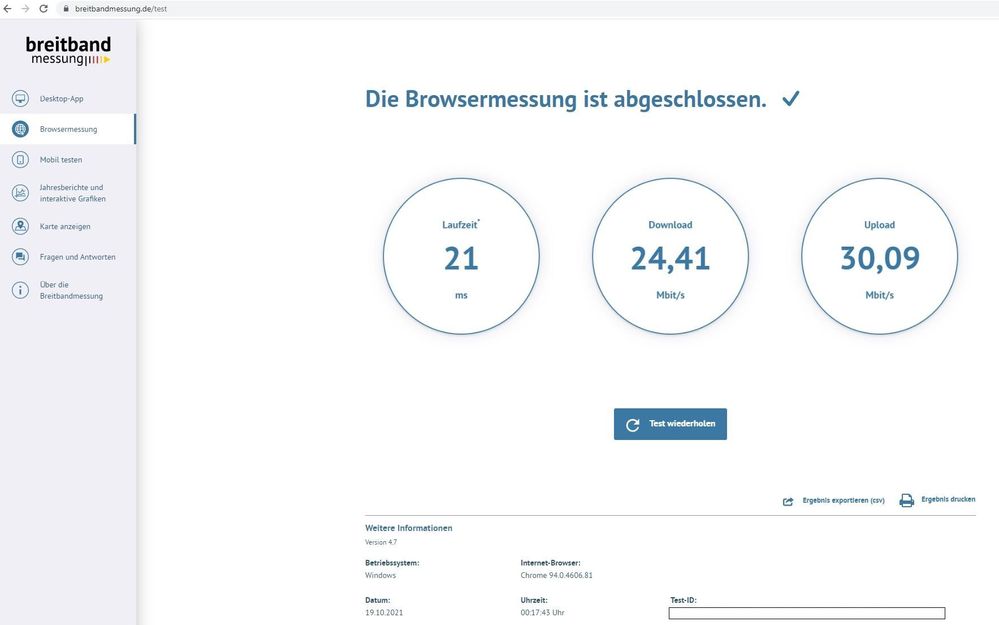Click the browser forward arrow

point(25,9)
